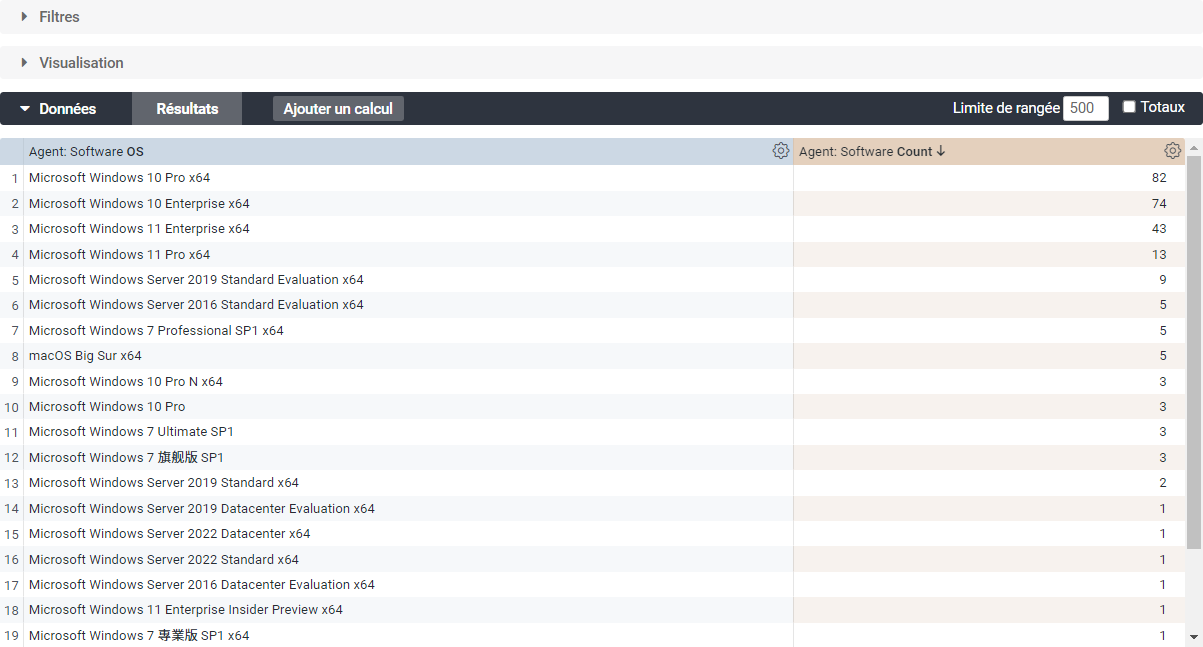The height and width of the screenshot is (647, 1203).
Task: Select Windows 7 Professional SP1 x64 cell
Action: coord(408,331)
